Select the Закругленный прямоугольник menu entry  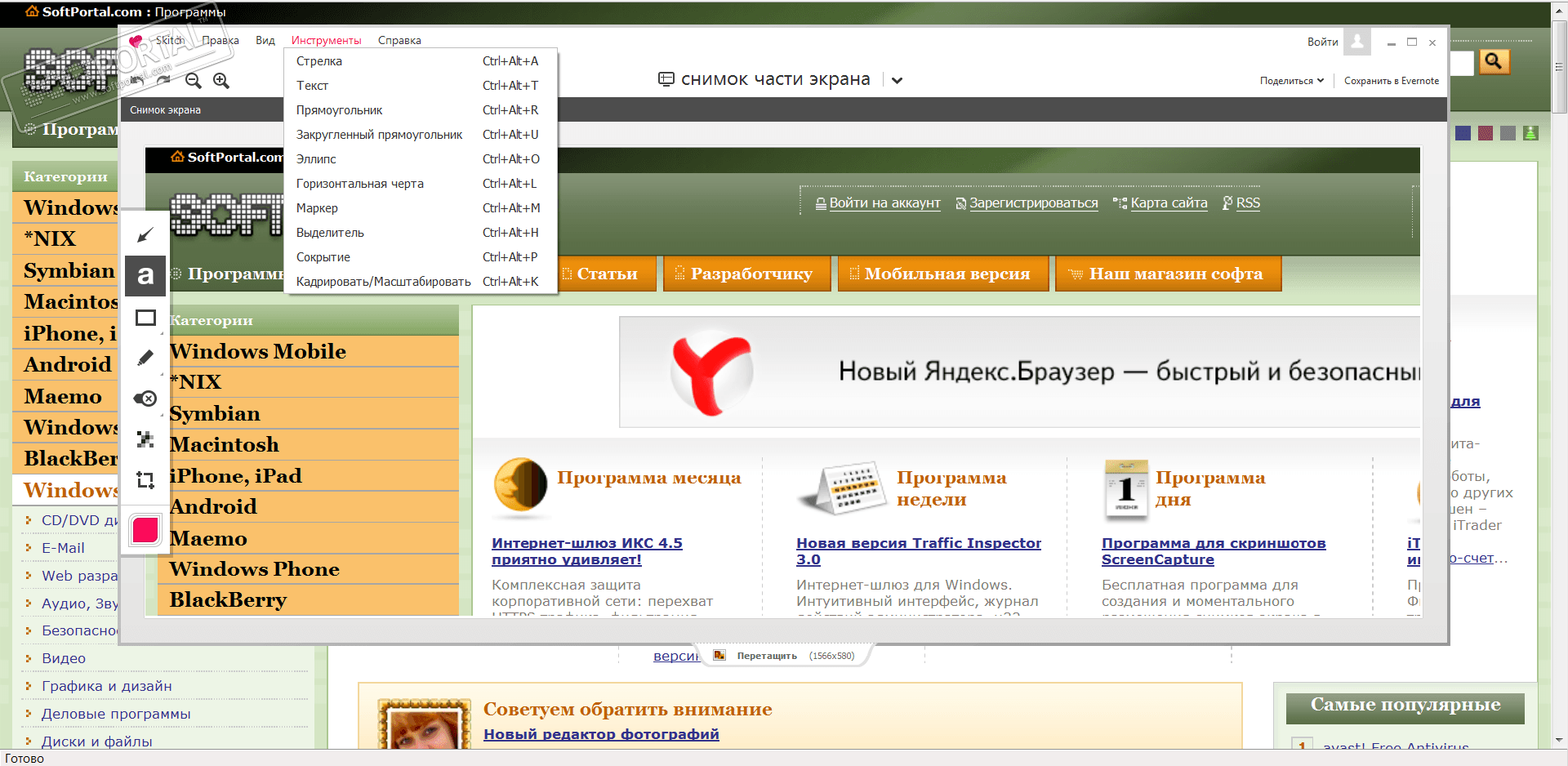click(421, 135)
